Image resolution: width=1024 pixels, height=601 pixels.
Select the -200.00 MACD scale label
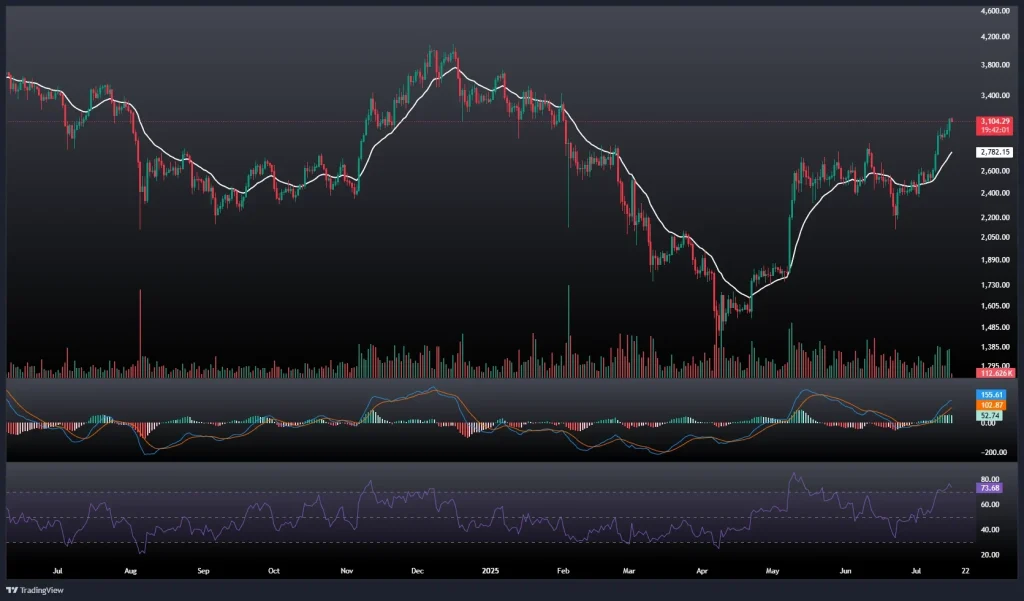point(995,451)
